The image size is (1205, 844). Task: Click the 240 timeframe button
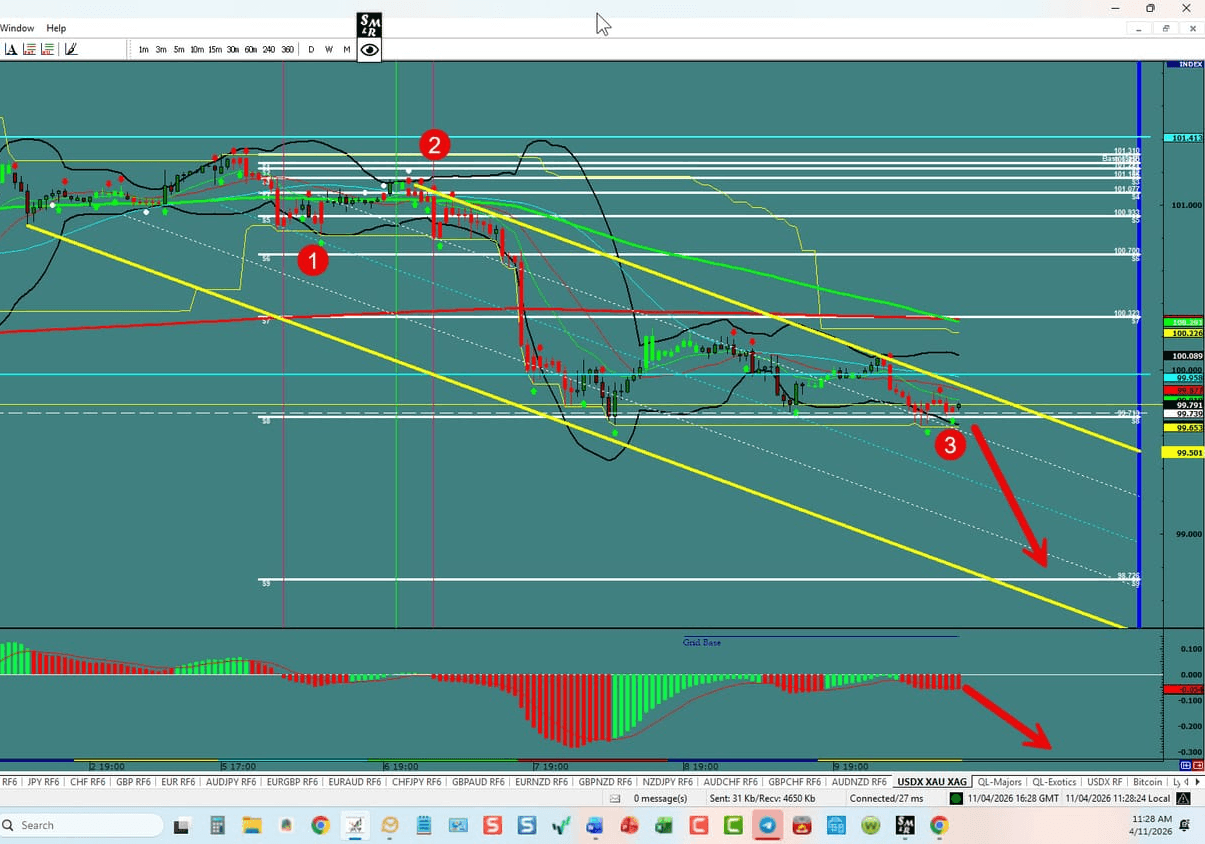pos(268,48)
